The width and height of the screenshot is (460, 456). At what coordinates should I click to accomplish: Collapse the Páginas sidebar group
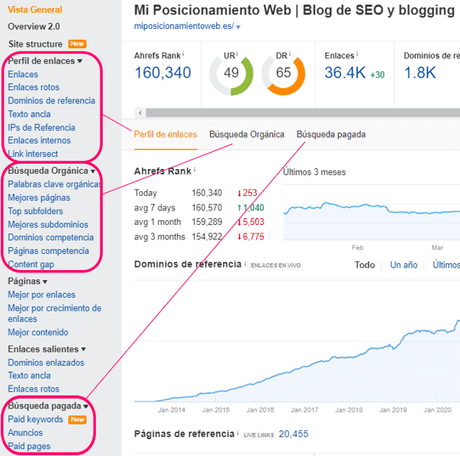click(27, 281)
